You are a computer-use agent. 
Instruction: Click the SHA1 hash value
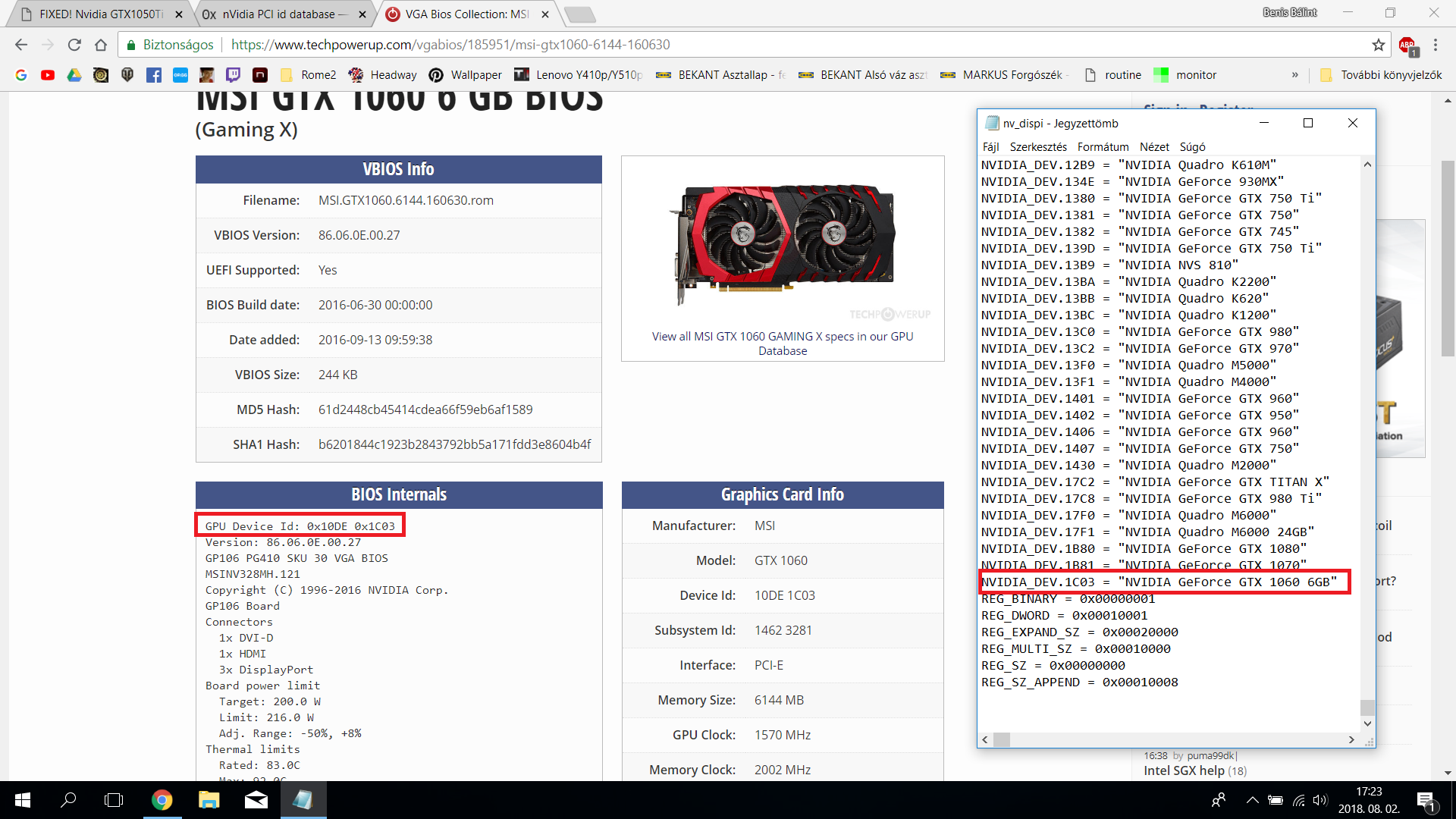[x=454, y=444]
